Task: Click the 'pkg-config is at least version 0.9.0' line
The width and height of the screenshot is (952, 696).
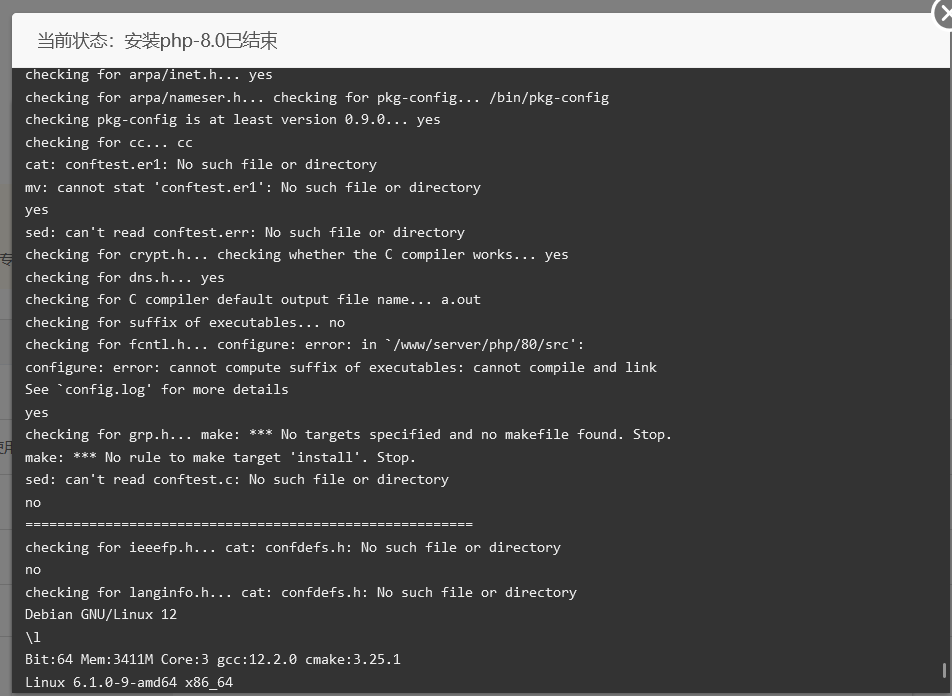Action: [233, 120]
